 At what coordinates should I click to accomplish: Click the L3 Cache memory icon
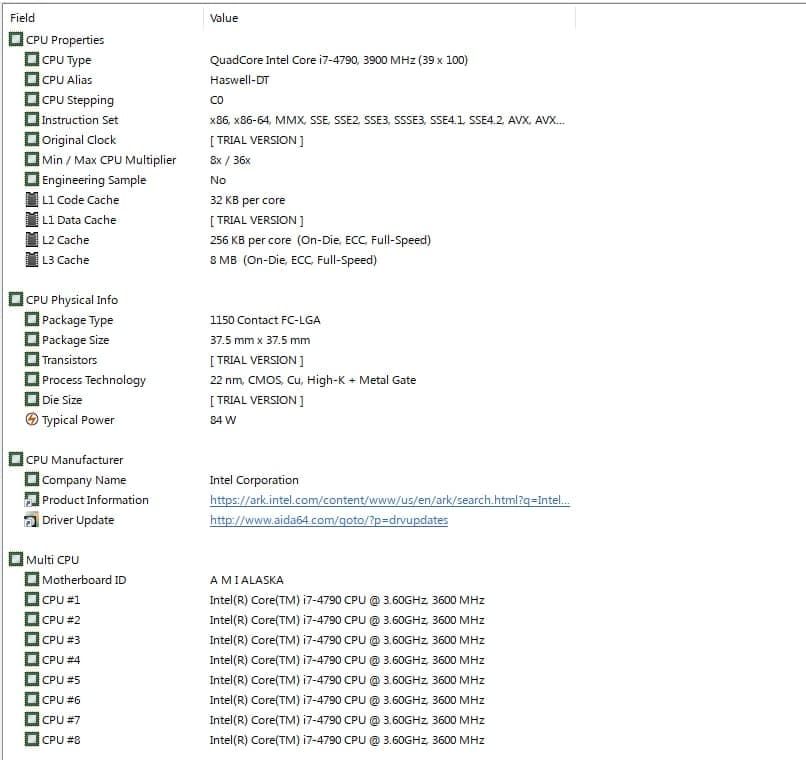point(32,259)
